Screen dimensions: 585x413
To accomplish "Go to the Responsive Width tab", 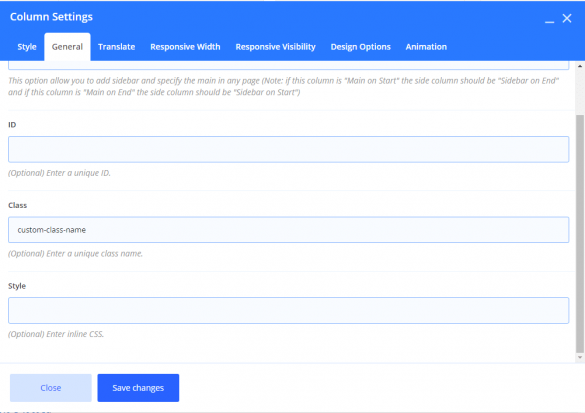I will (x=185, y=47).
